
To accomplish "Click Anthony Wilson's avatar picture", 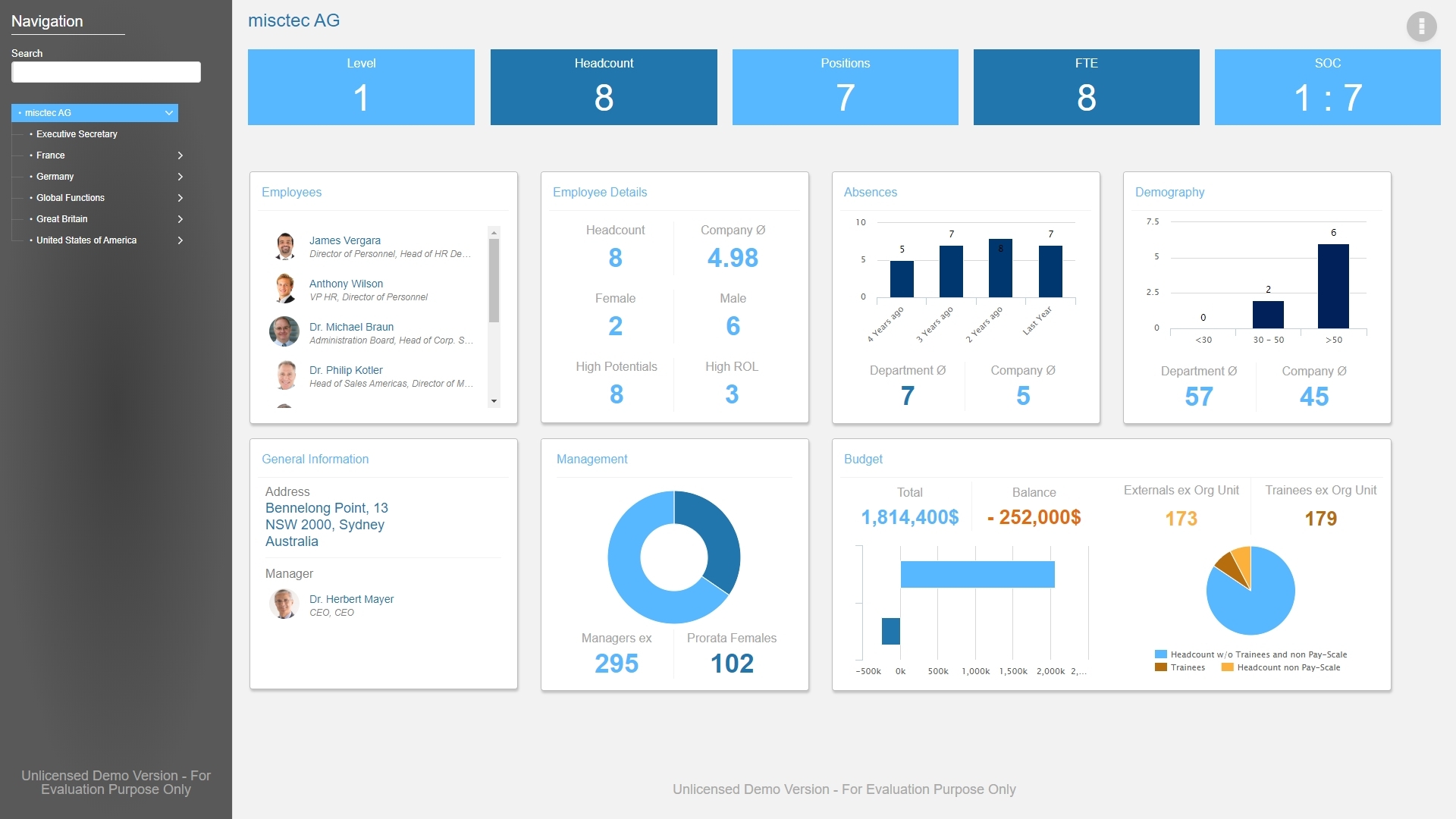I will click(x=285, y=289).
